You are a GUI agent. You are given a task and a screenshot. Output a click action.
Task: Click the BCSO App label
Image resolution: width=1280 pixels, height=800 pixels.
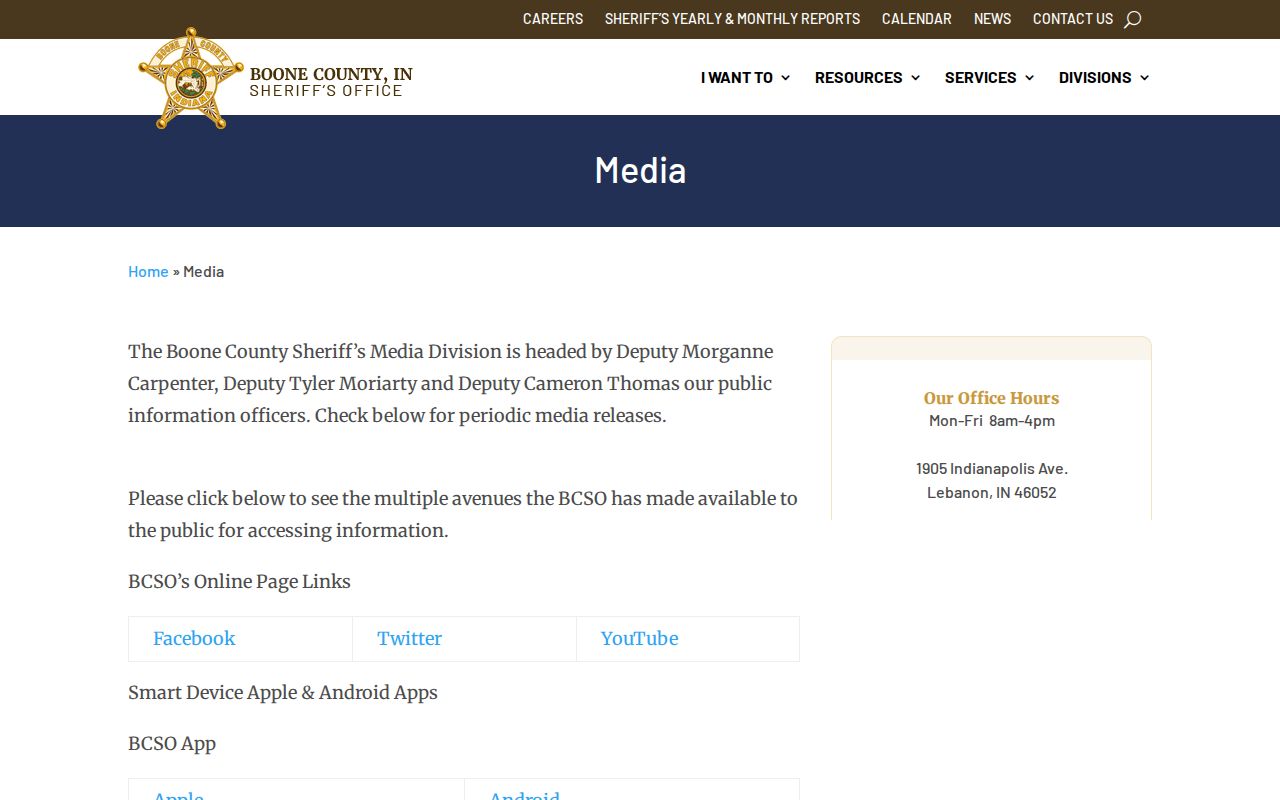click(x=172, y=744)
